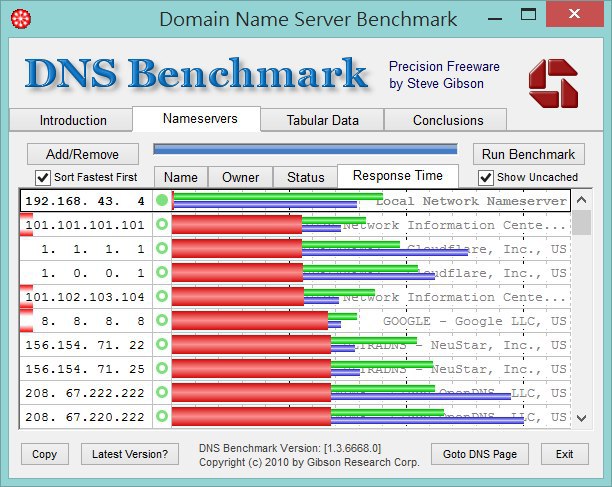Select the 156.154. 71. 25 IP address

click(x=85, y=369)
